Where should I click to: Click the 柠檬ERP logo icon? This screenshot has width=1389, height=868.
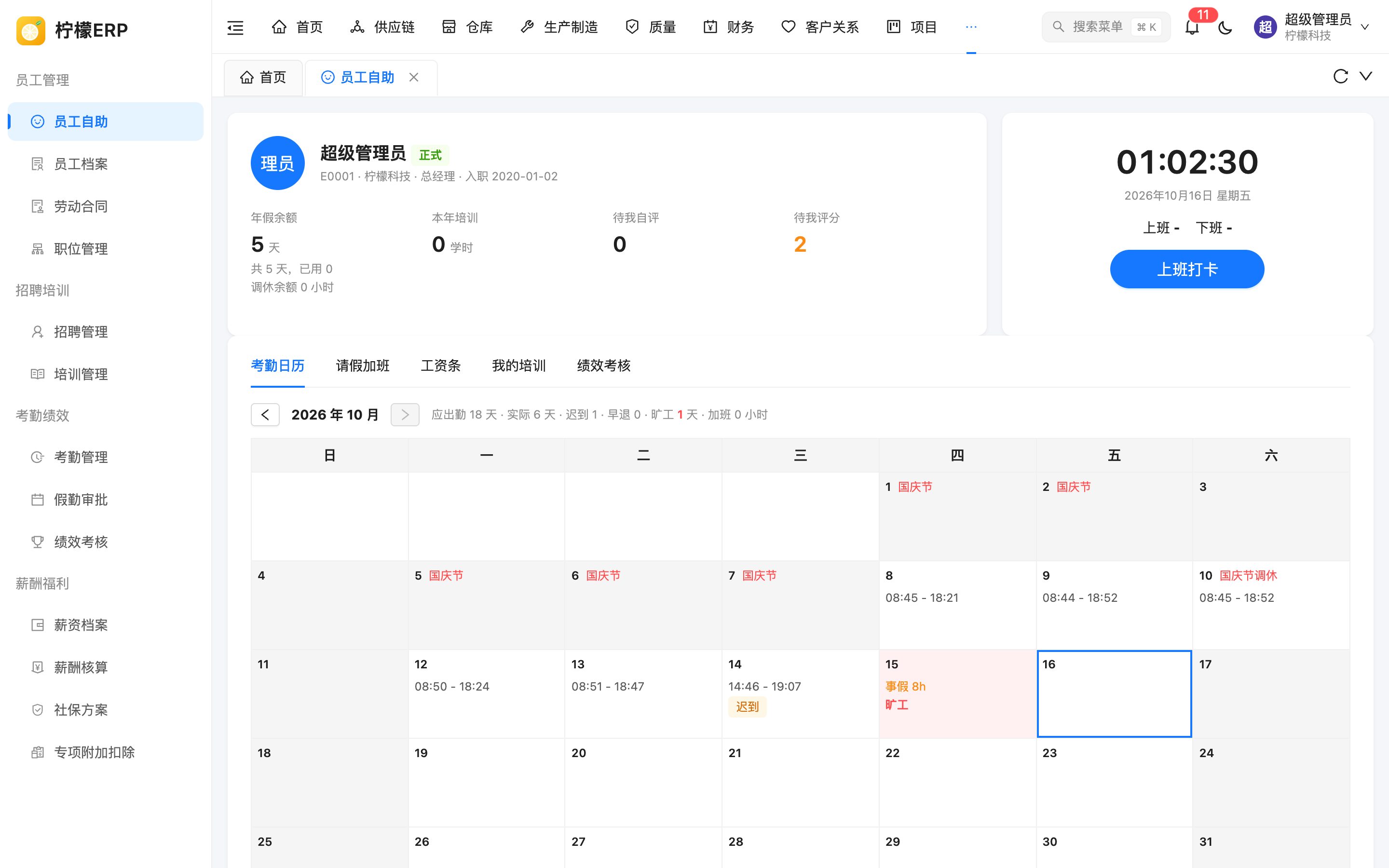(31, 30)
